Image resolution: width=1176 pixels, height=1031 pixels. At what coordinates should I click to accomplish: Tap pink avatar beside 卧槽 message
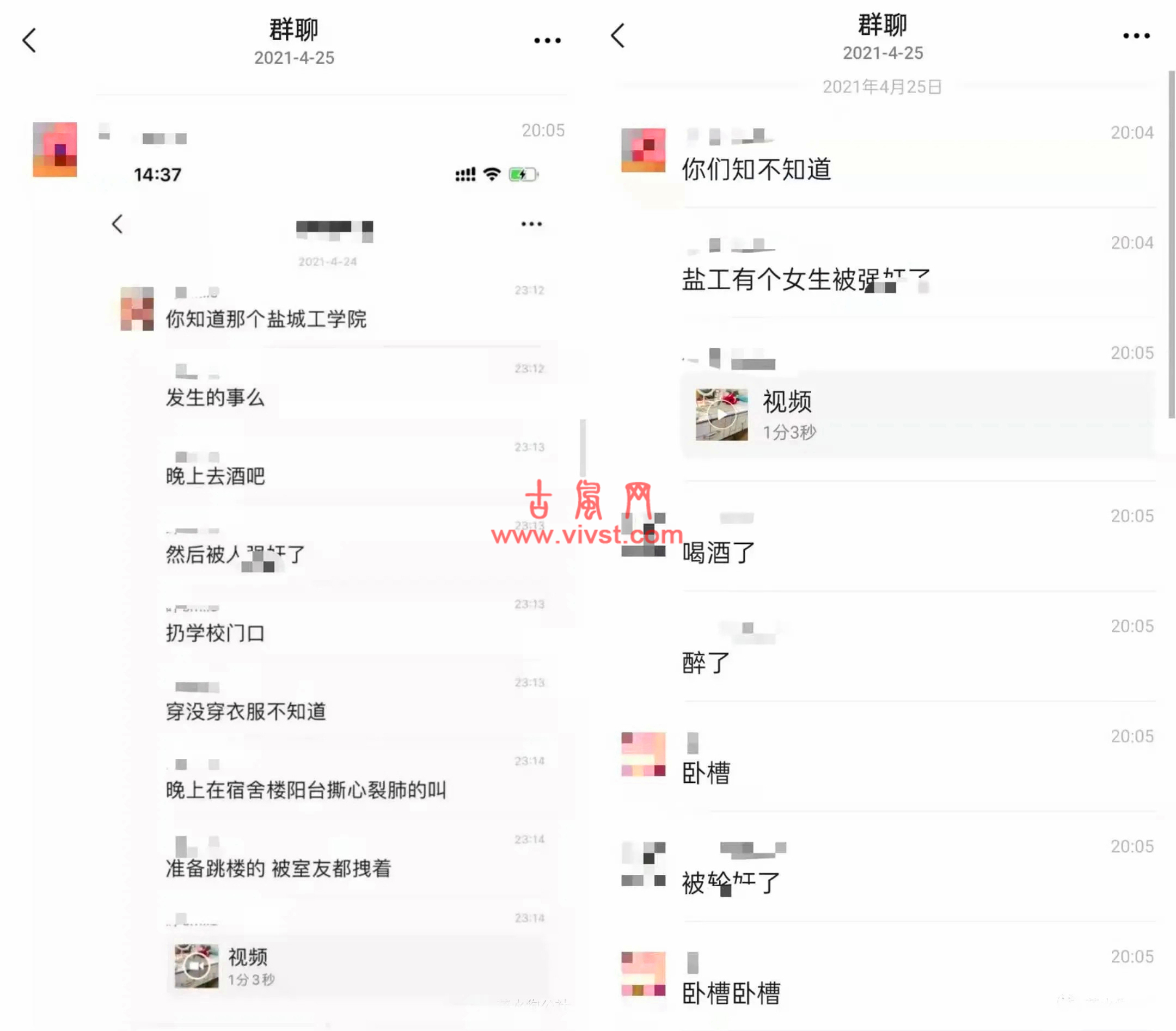(x=643, y=754)
